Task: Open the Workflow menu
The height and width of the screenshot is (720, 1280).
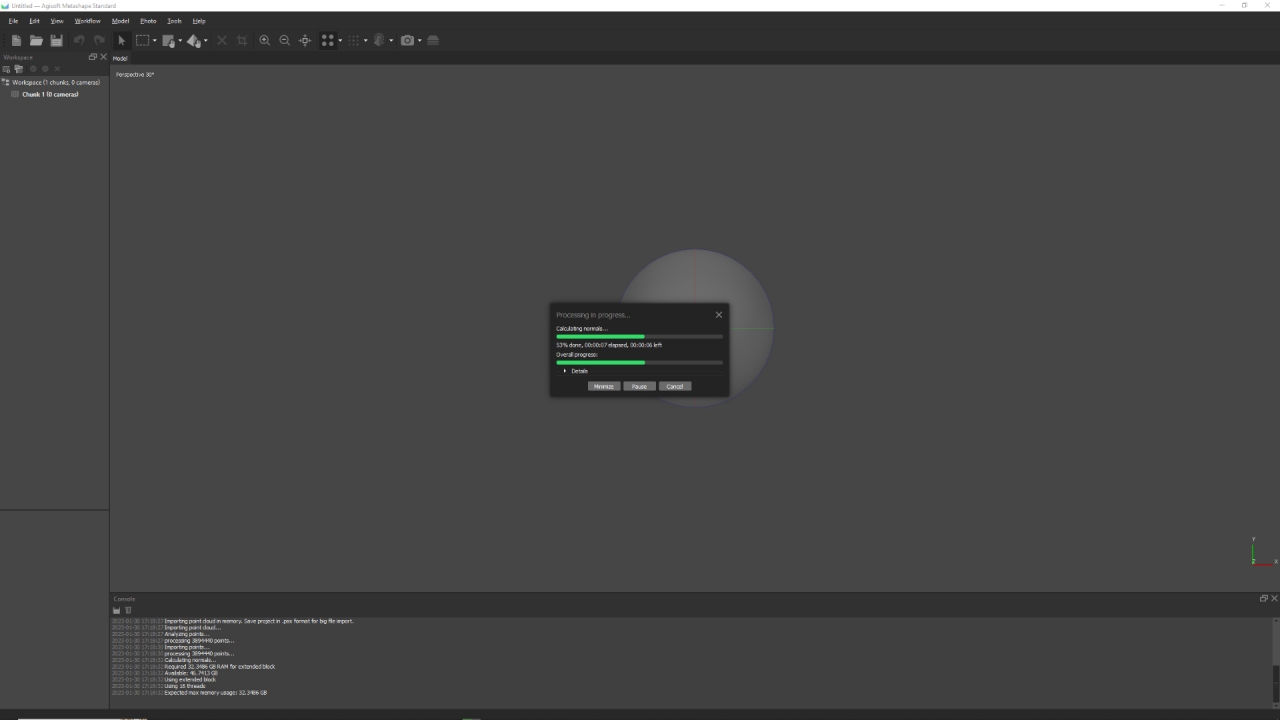Action: [x=87, y=21]
